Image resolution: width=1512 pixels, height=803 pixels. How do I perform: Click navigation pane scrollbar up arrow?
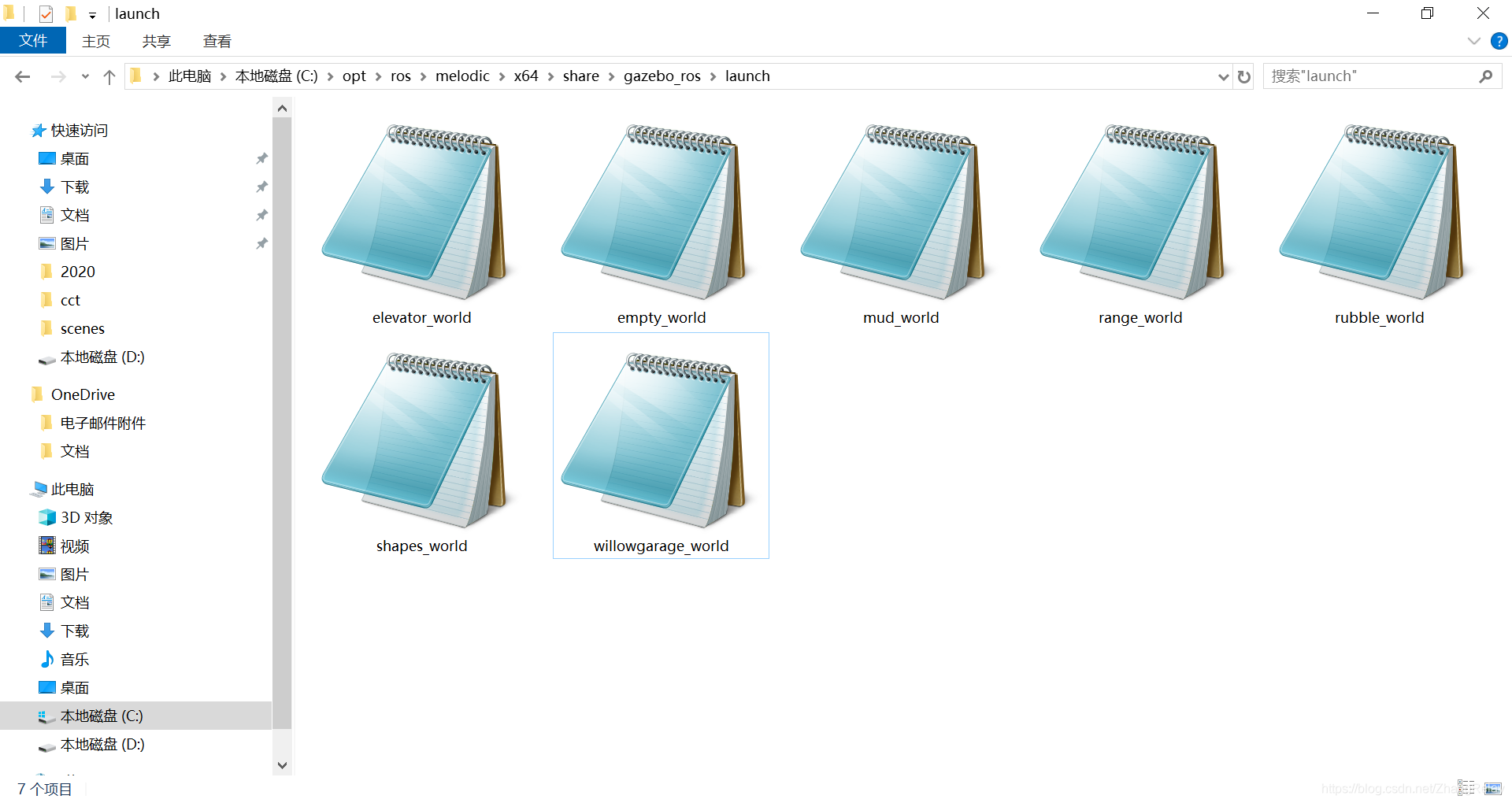282,108
